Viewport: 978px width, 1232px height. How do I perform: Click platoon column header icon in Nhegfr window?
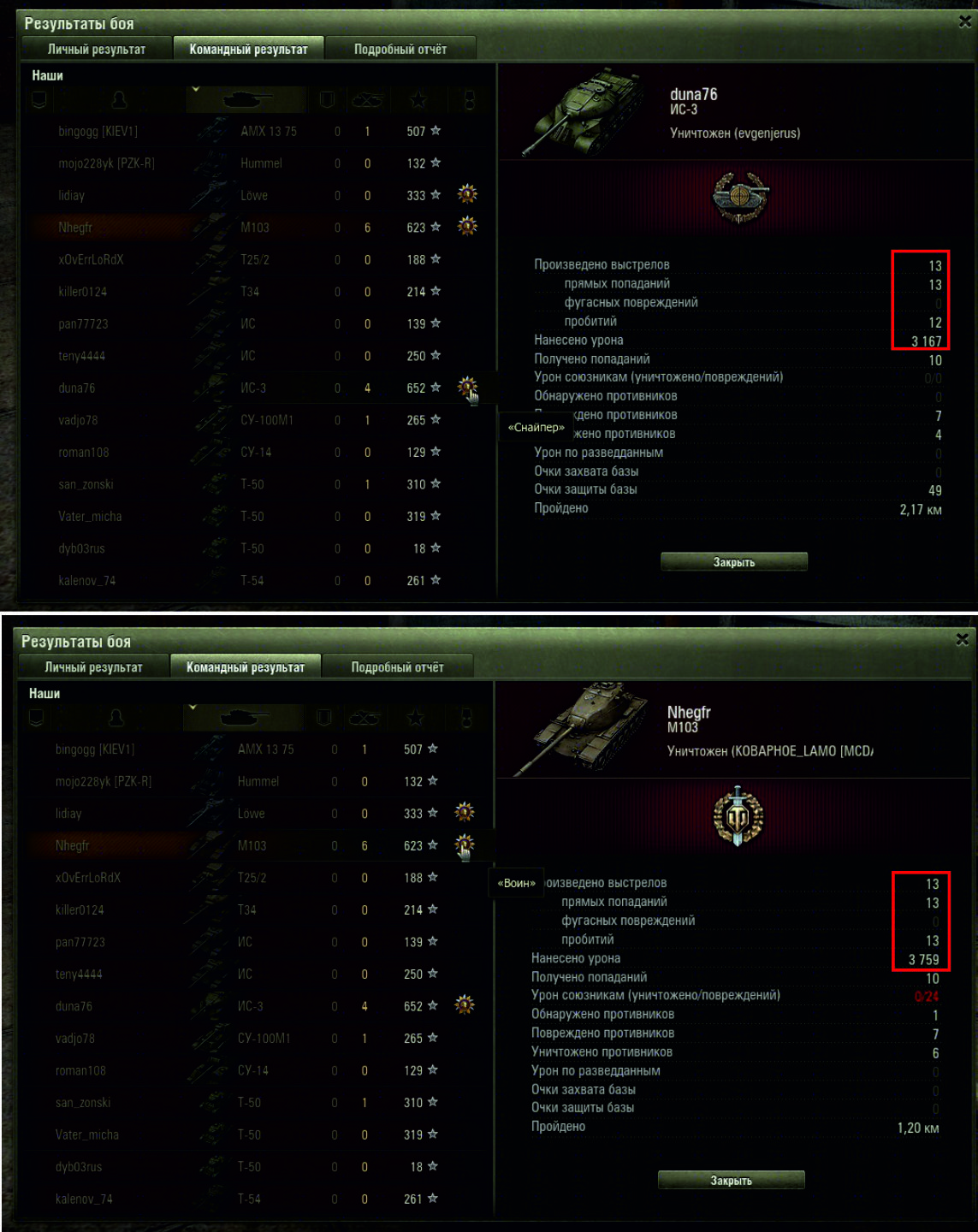tap(35, 718)
